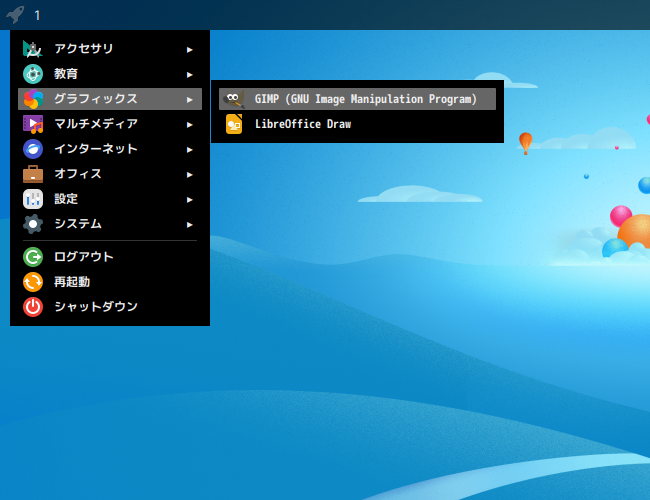The height and width of the screenshot is (500, 650).
Task: Open the システム menu entry
Action: coord(110,224)
